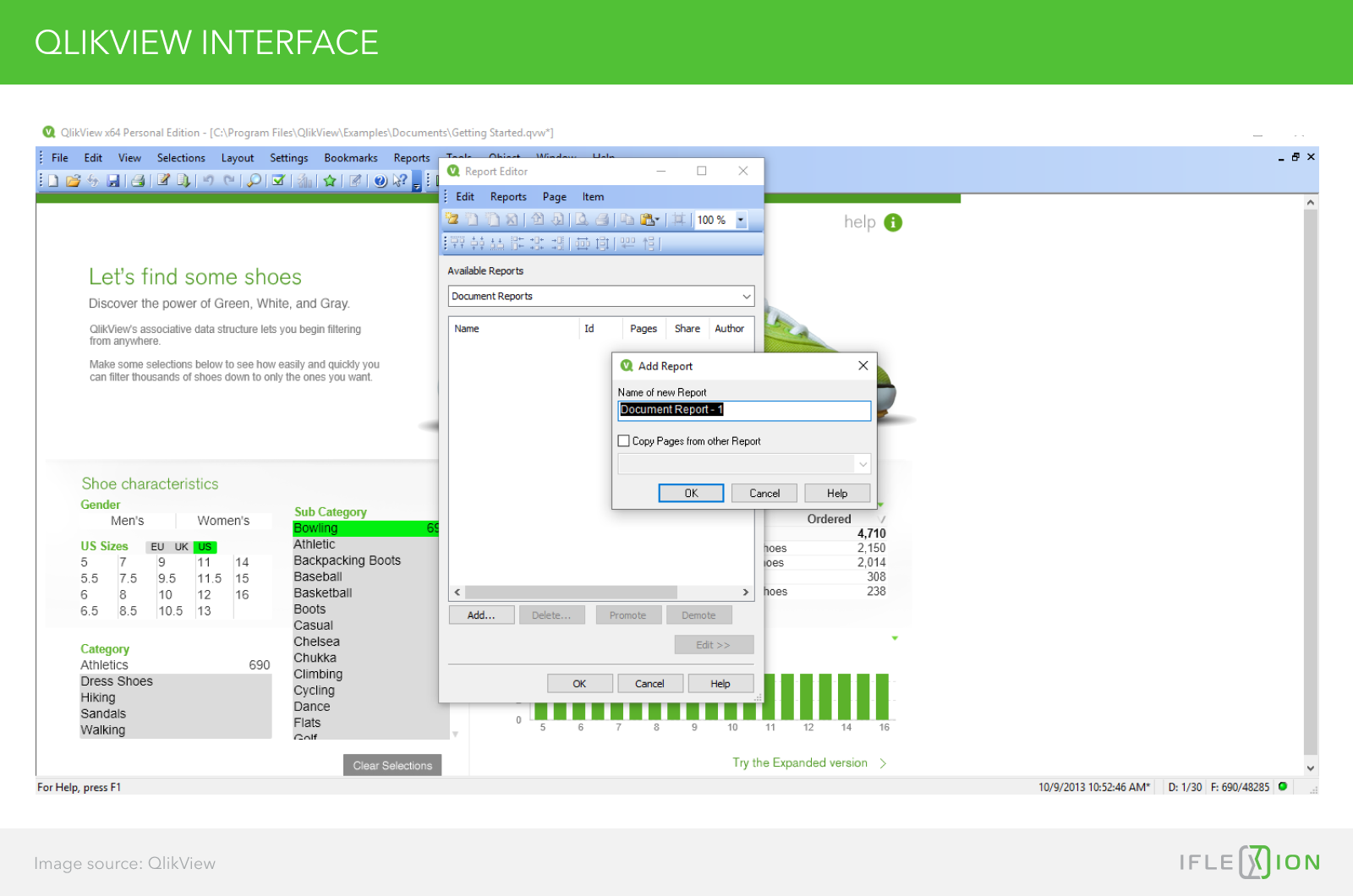Open the Selections menu
This screenshot has width=1353, height=896.
coord(181,158)
